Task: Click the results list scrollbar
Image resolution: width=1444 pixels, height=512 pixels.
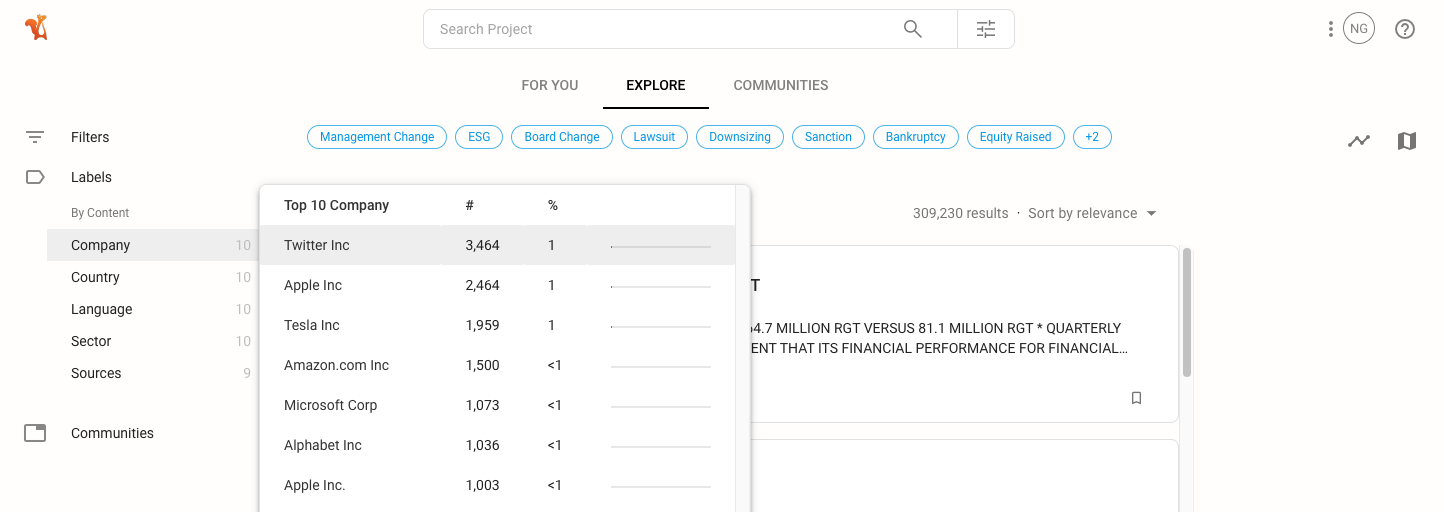Action: (1187, 312)
